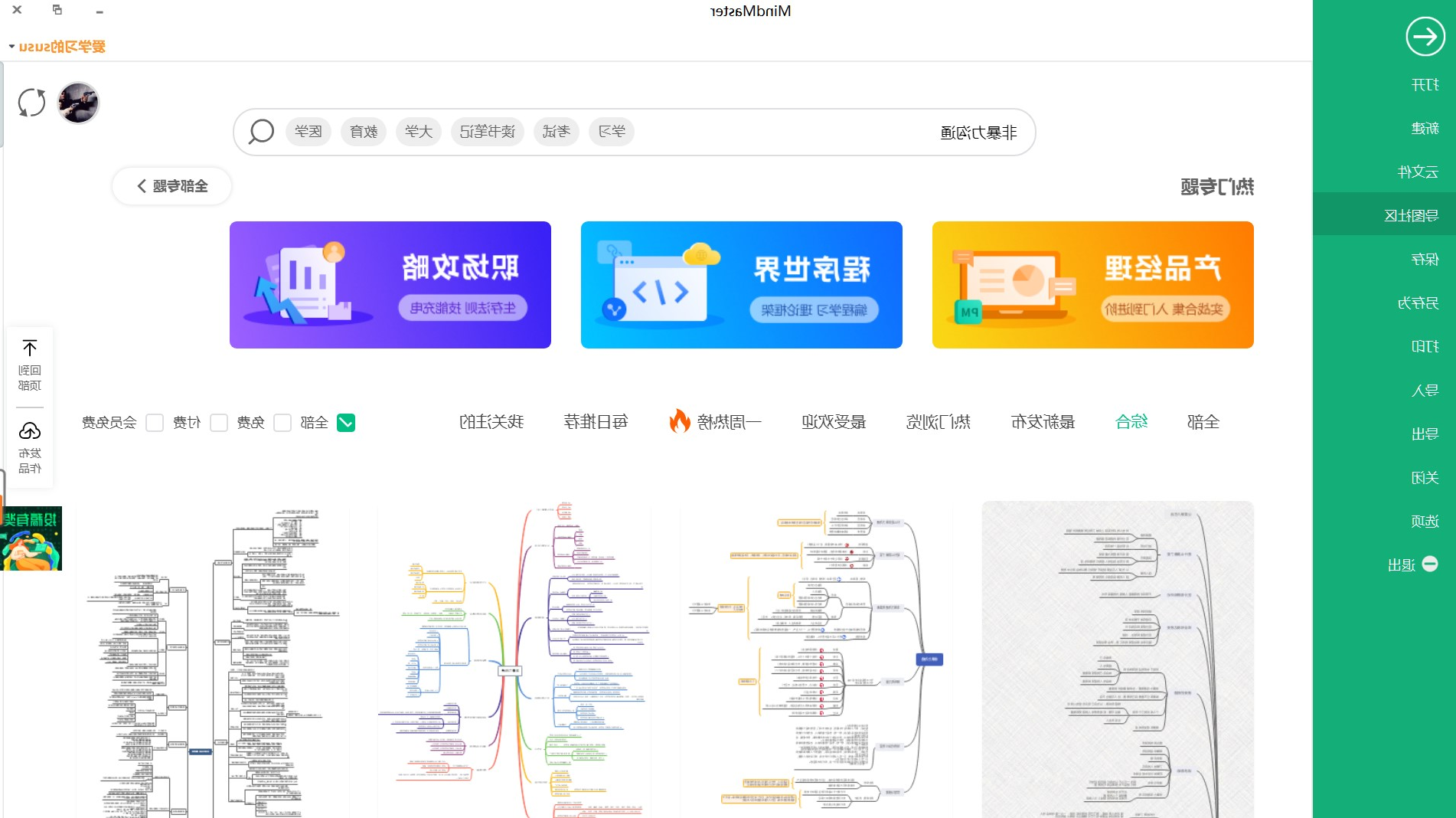Switch to the 最新发布 tab
This screenshot has height=818, width=1456.
(x=1043, y=422)
